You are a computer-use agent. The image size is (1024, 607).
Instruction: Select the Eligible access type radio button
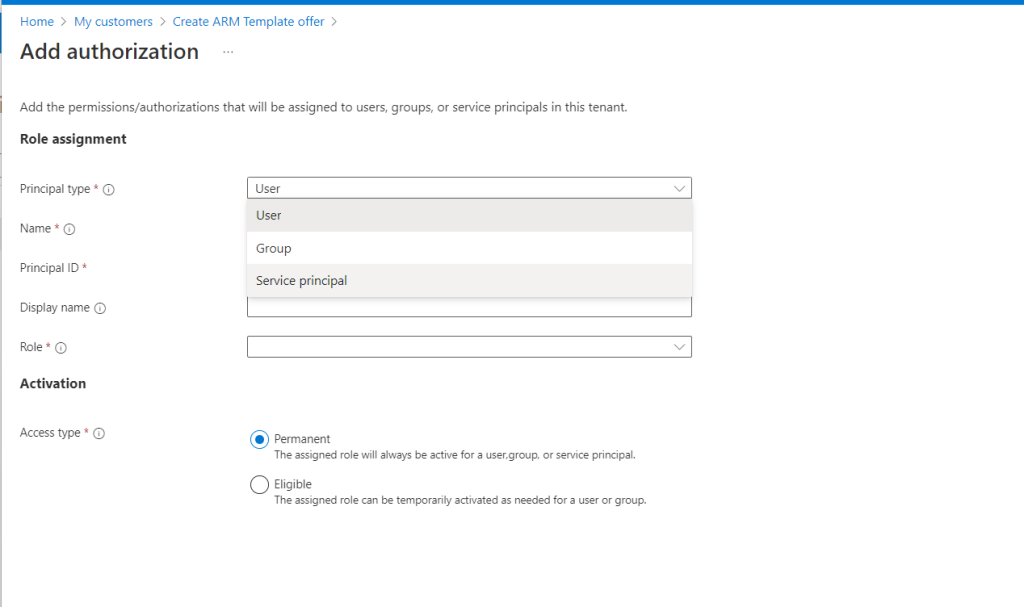point(259,485)
